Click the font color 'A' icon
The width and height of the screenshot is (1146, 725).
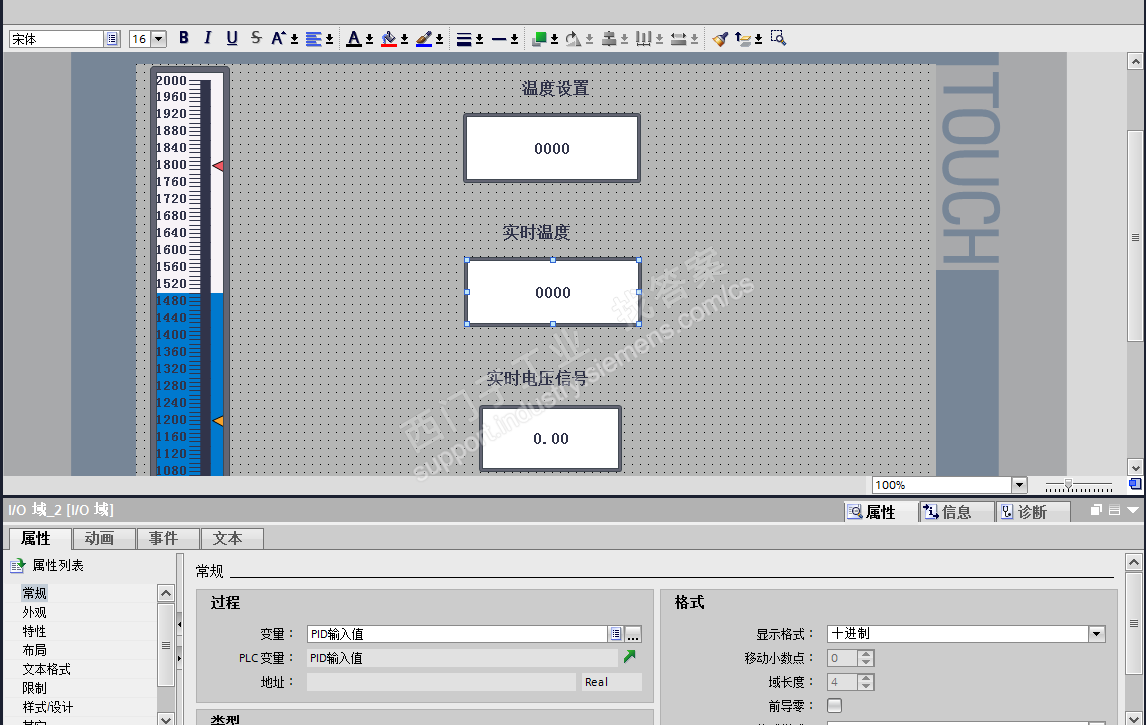tap(354, 39)
